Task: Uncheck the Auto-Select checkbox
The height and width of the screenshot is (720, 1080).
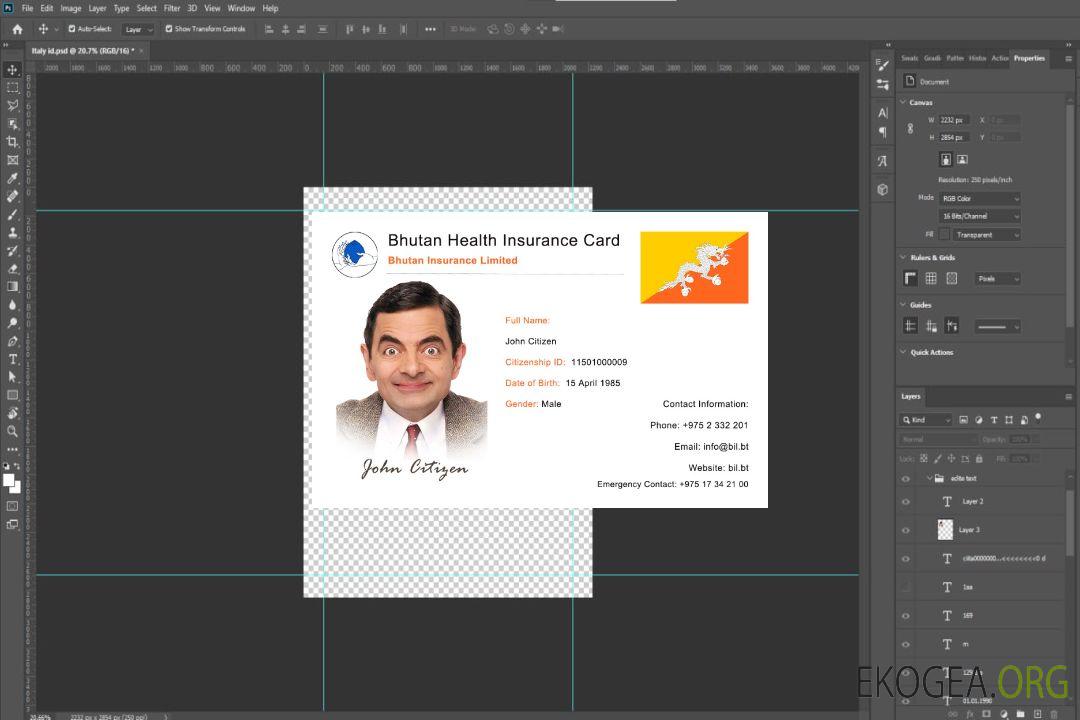Action: [x=71, y=29]
